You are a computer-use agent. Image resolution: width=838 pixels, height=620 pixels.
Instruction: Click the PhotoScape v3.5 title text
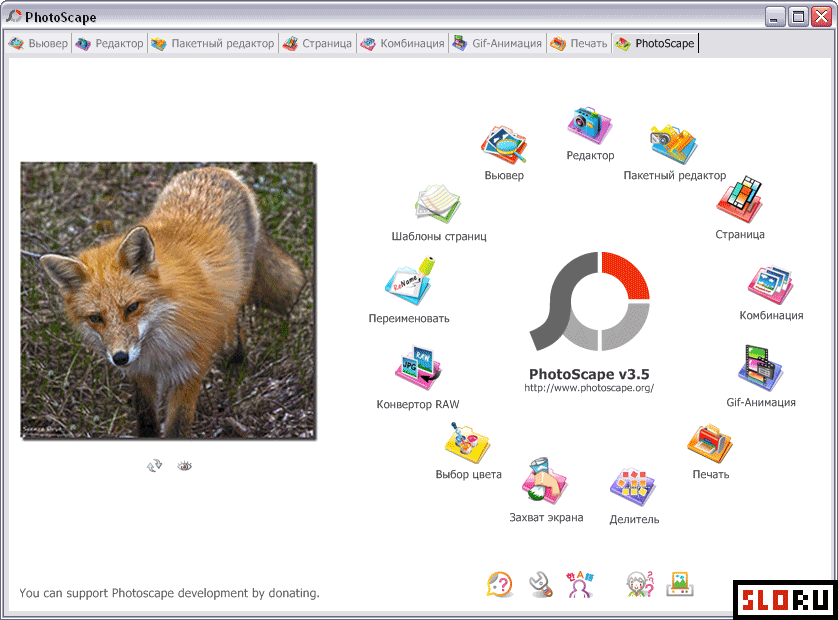(x=589, y=374)
